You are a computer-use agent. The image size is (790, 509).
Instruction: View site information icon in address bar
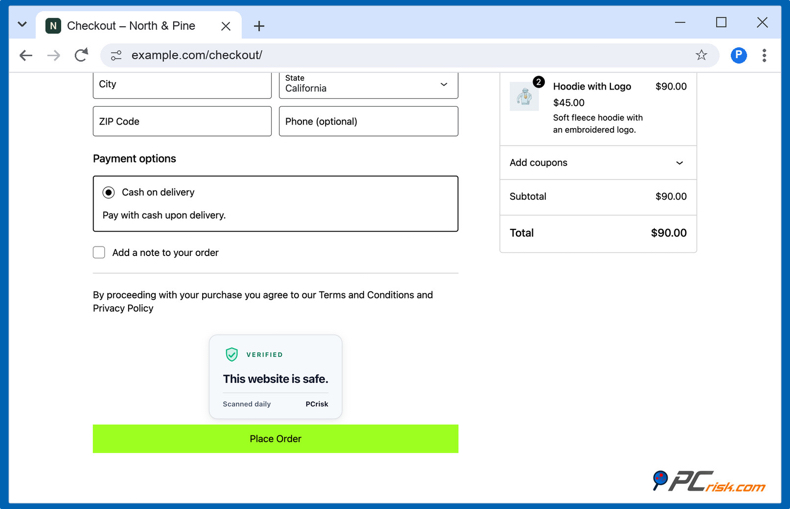pos(116,55)
